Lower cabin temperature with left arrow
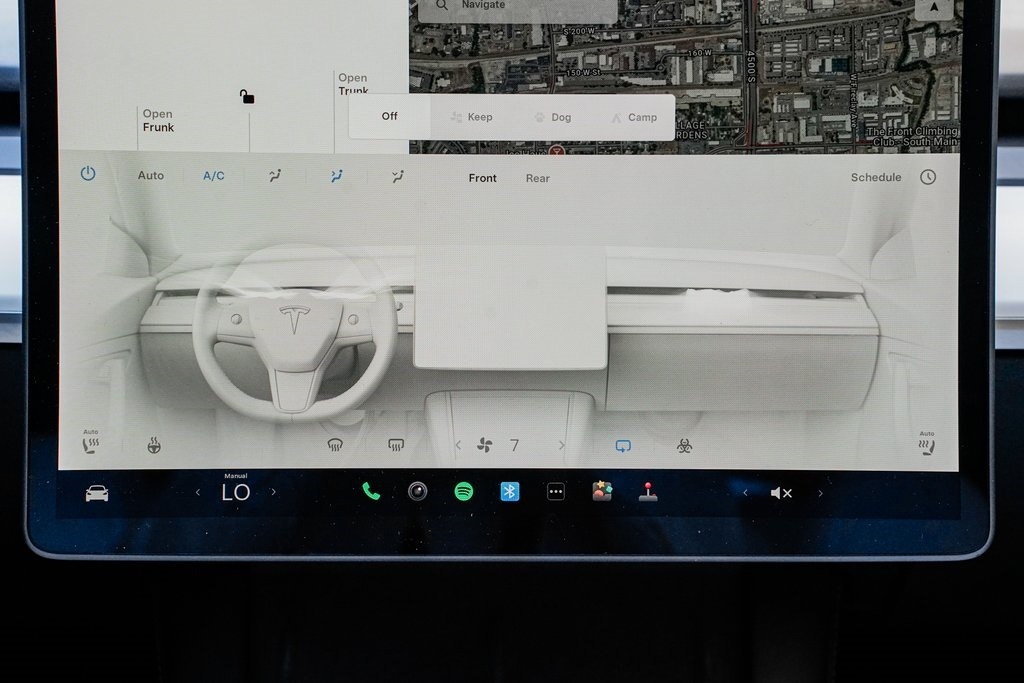The height and width of the screenshot is (683, 1024). pos(198,493)
